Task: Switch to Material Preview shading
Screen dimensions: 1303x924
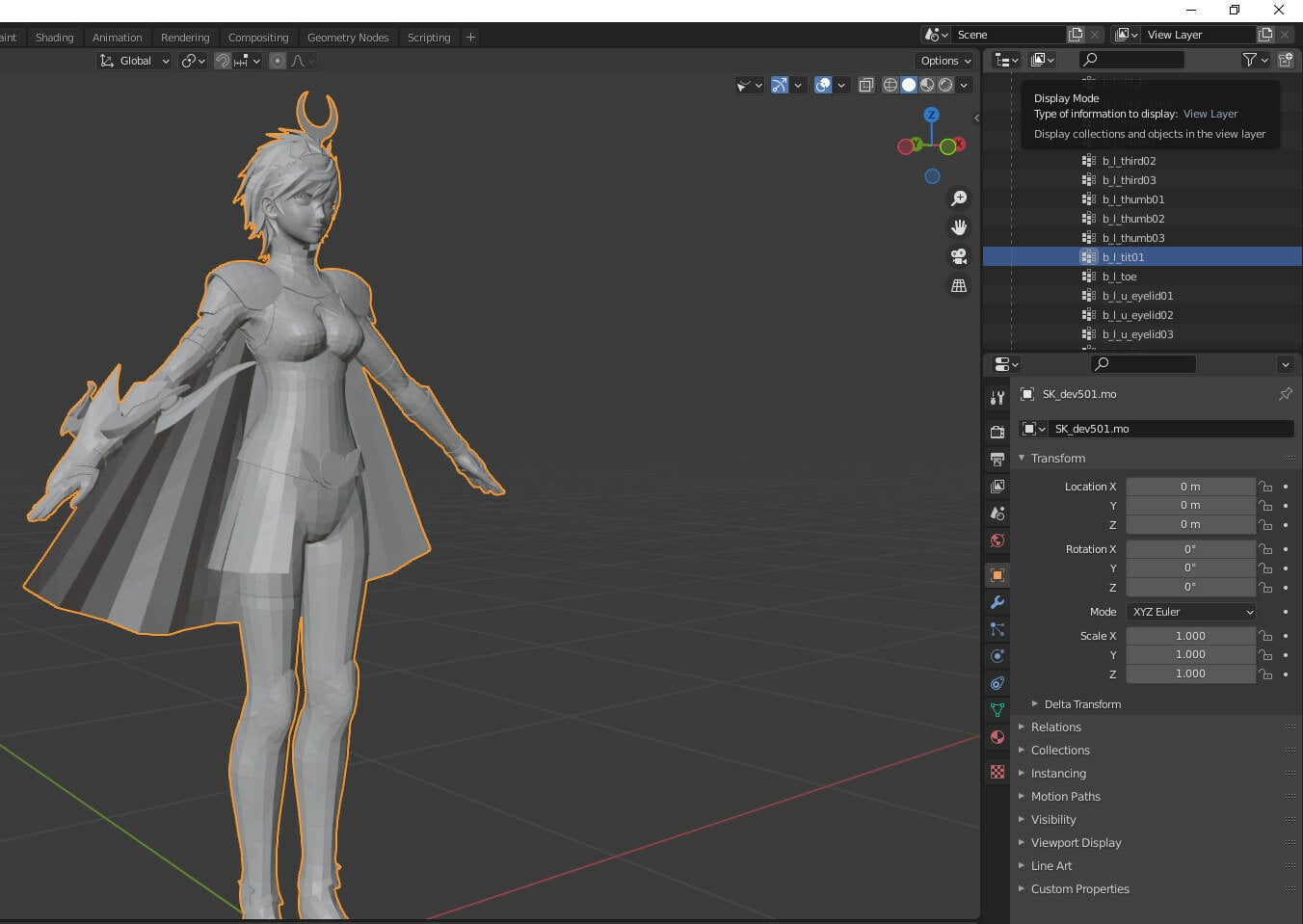Action: click(927, 85)
